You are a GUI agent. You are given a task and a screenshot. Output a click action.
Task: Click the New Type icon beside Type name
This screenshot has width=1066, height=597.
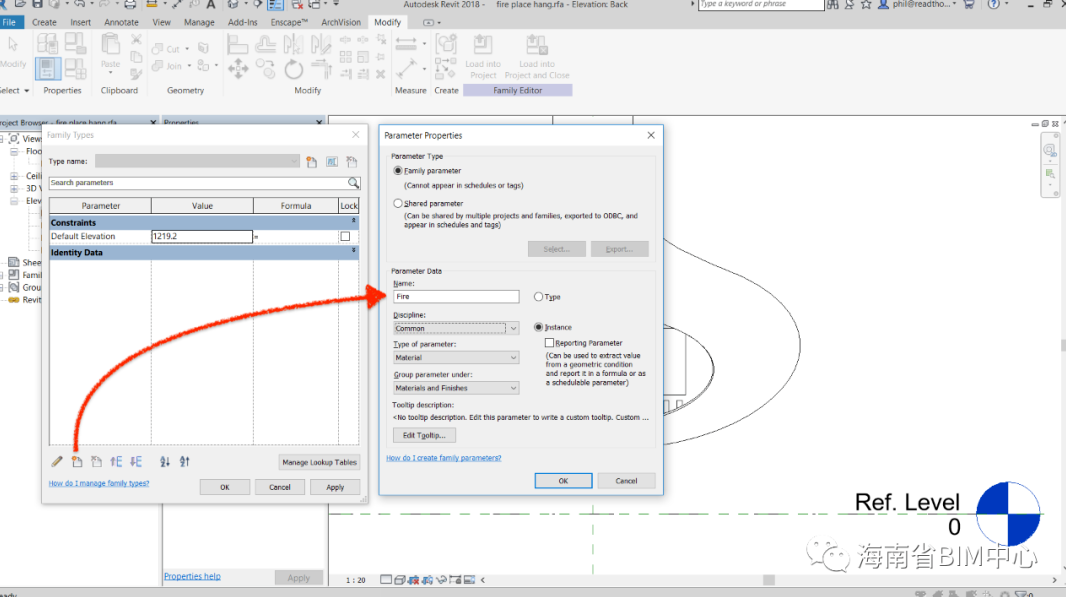click(312, 161)
